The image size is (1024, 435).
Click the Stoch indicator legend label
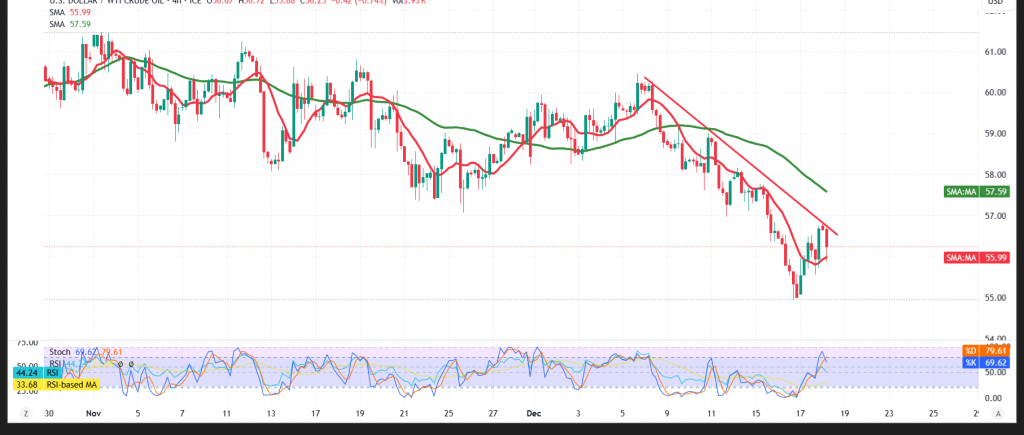(60, 352)
